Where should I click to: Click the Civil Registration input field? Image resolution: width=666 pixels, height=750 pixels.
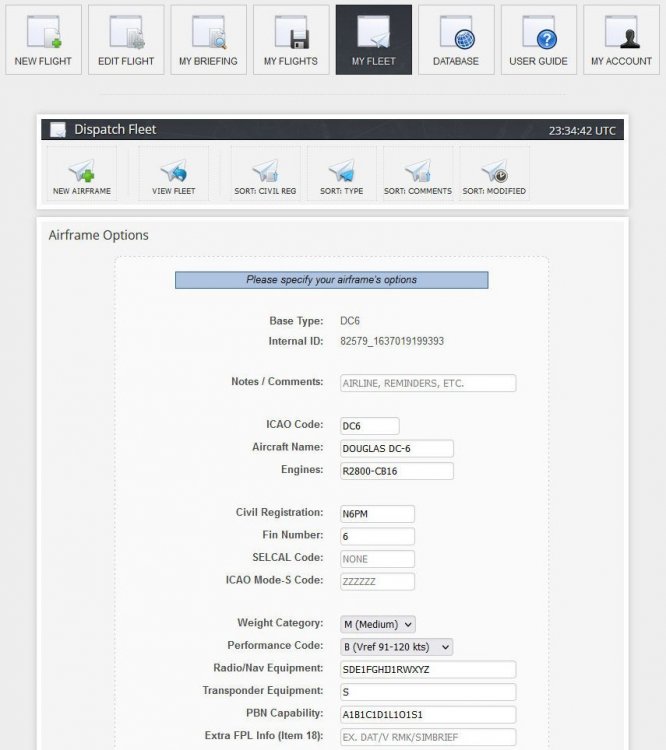[376, 514]
